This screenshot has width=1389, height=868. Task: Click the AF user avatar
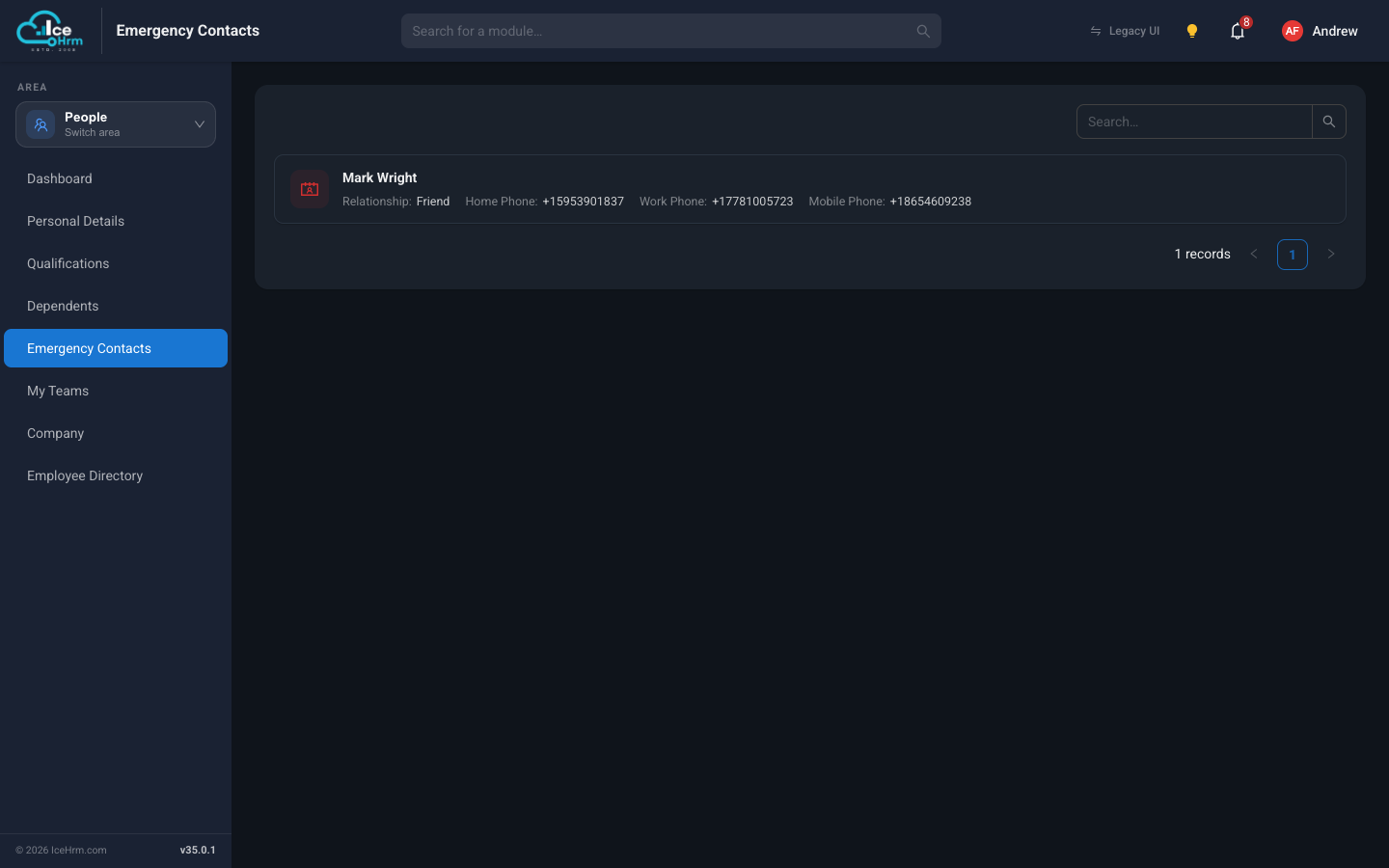click(1293, 31)
